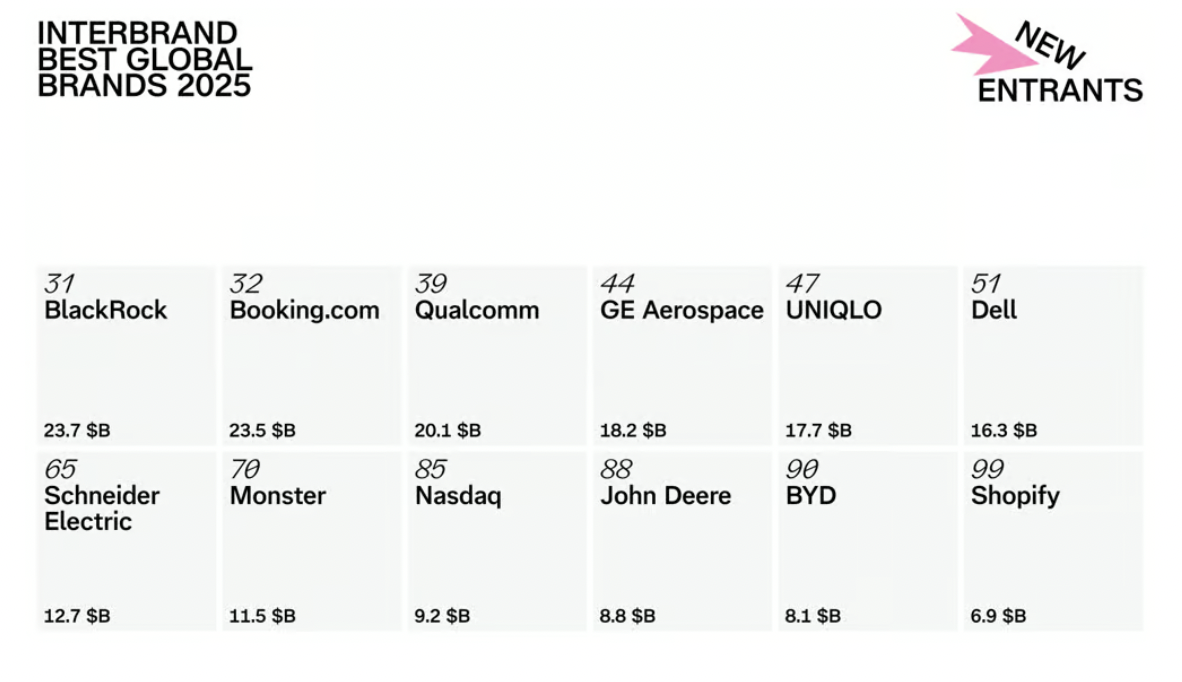The height and width of the screenshot is (682, 1182).
Task: Open the John Deere card
Action: (682, 541)
